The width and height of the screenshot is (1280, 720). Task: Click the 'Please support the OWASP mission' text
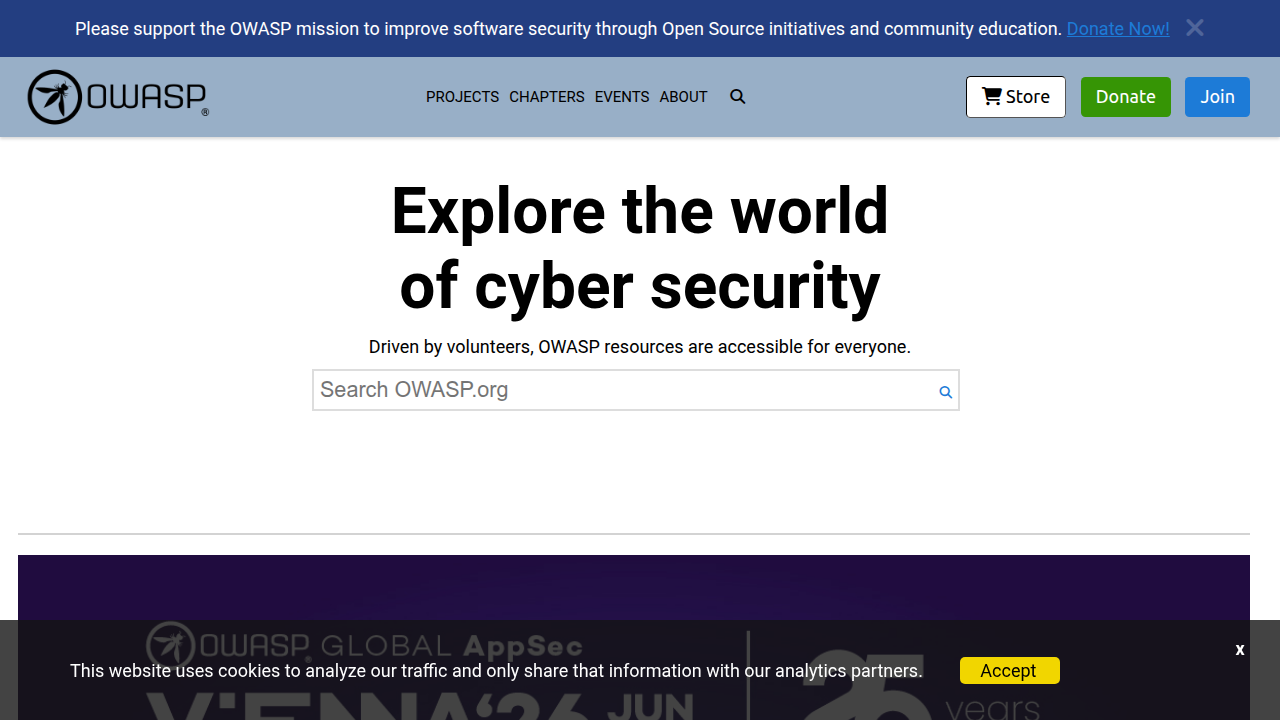[x=568, y=29]
